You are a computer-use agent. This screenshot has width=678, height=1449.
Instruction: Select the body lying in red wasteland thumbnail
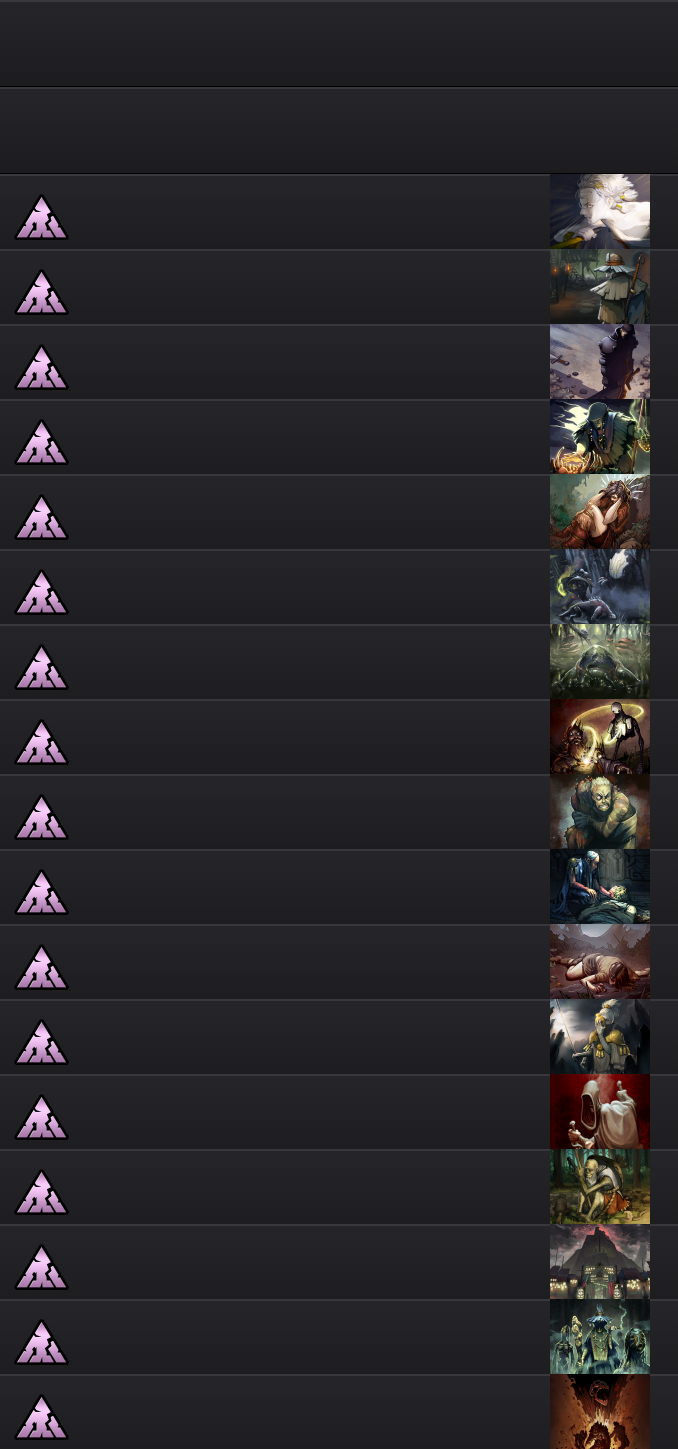(600, 962)
